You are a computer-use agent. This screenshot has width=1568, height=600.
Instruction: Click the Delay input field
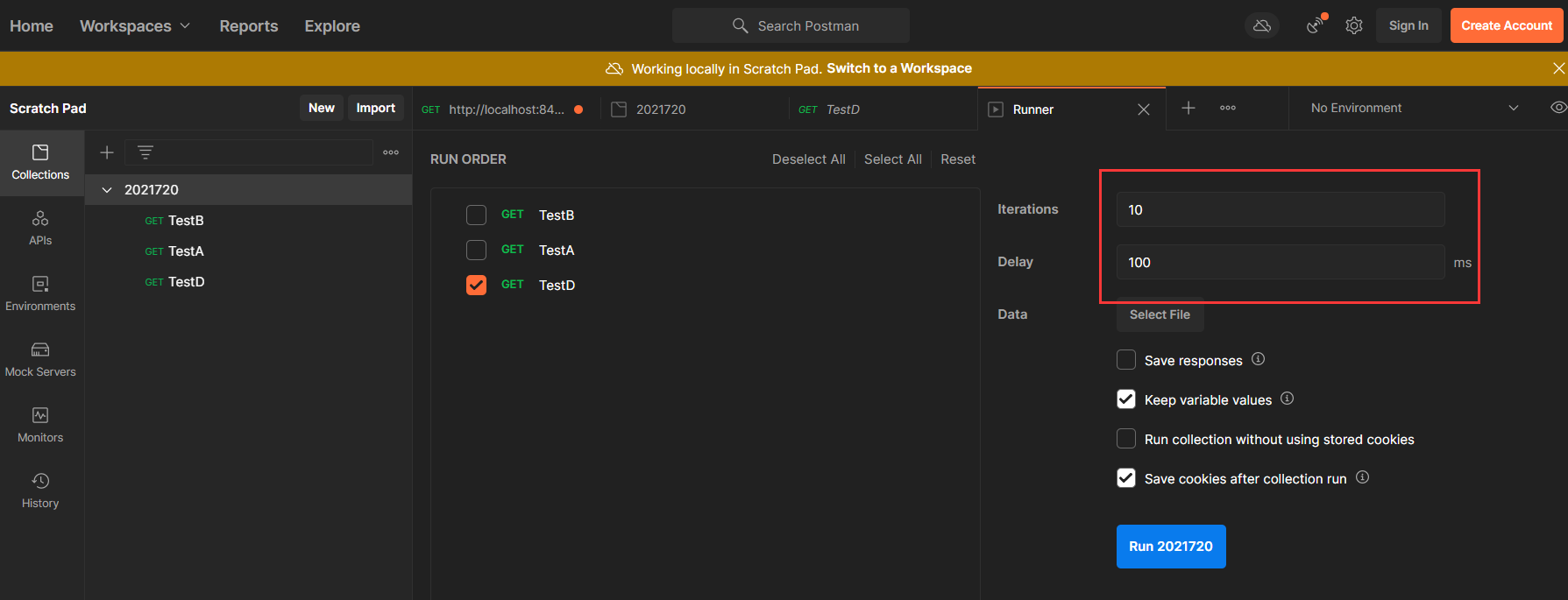point(1281,262)
